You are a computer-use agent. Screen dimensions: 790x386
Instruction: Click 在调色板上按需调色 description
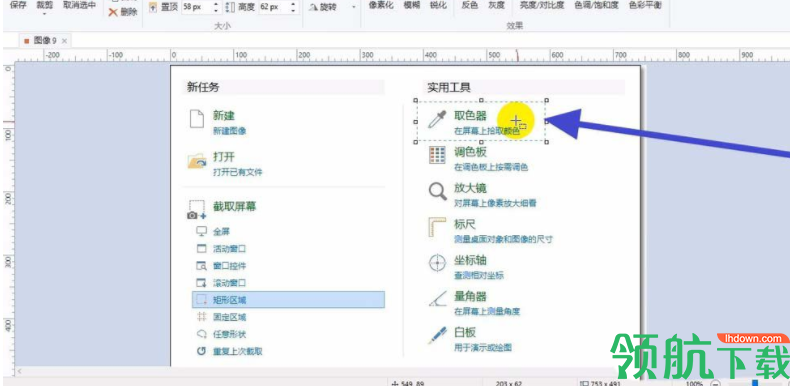point(491,167)
